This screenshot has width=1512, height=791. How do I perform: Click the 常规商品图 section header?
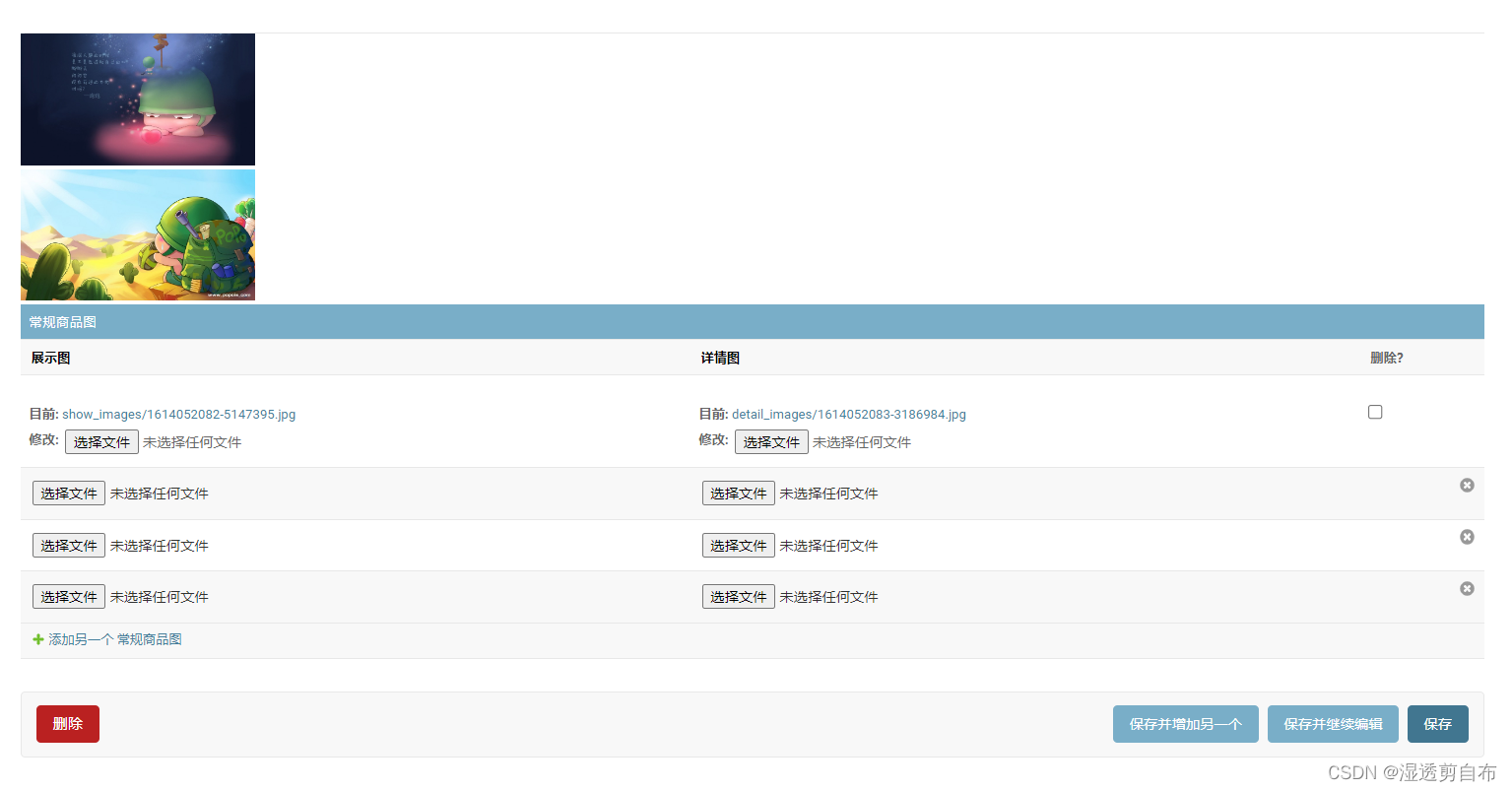coord(753,322)
